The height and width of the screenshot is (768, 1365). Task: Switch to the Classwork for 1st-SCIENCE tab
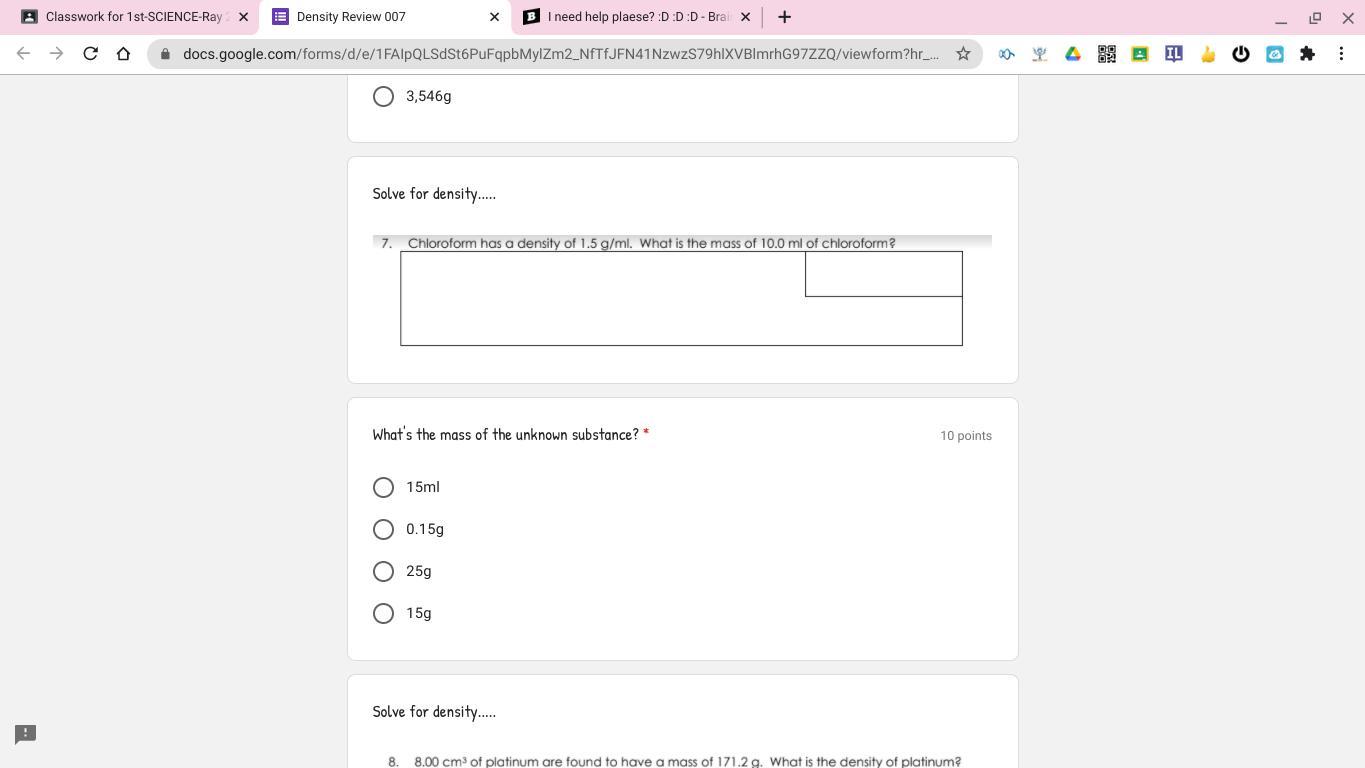coord(130,17)
